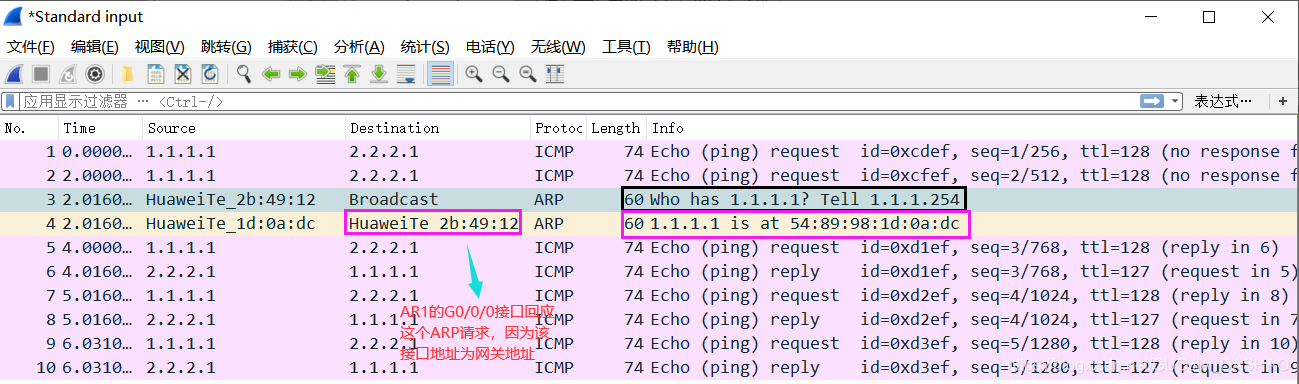Open capture options gear icon
This screenshot has width=1299, height=384.
[x=95, y=74]
